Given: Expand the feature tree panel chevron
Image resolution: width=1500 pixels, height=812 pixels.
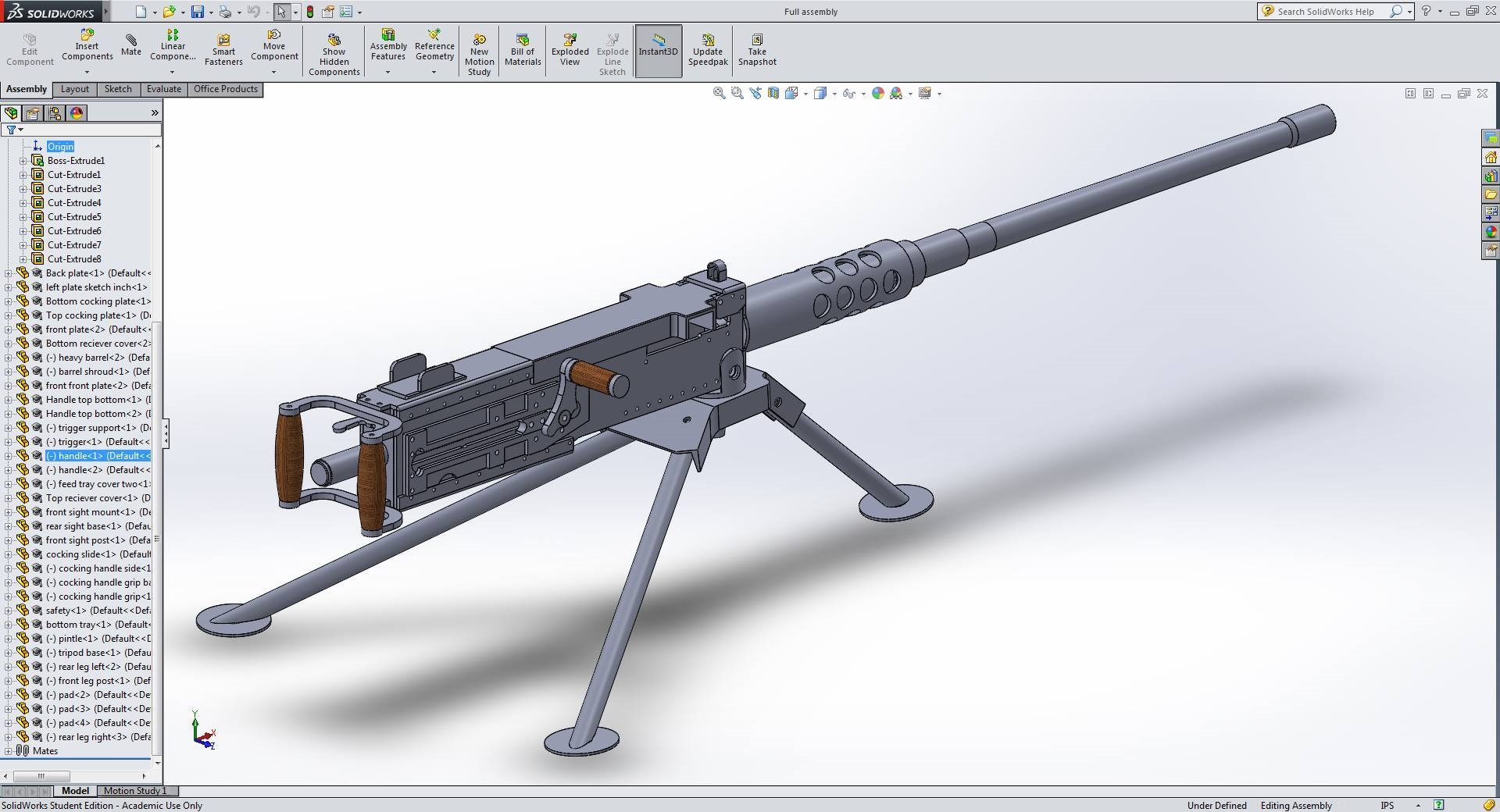Looking at the screenshot, I should [x=155, y=113].
